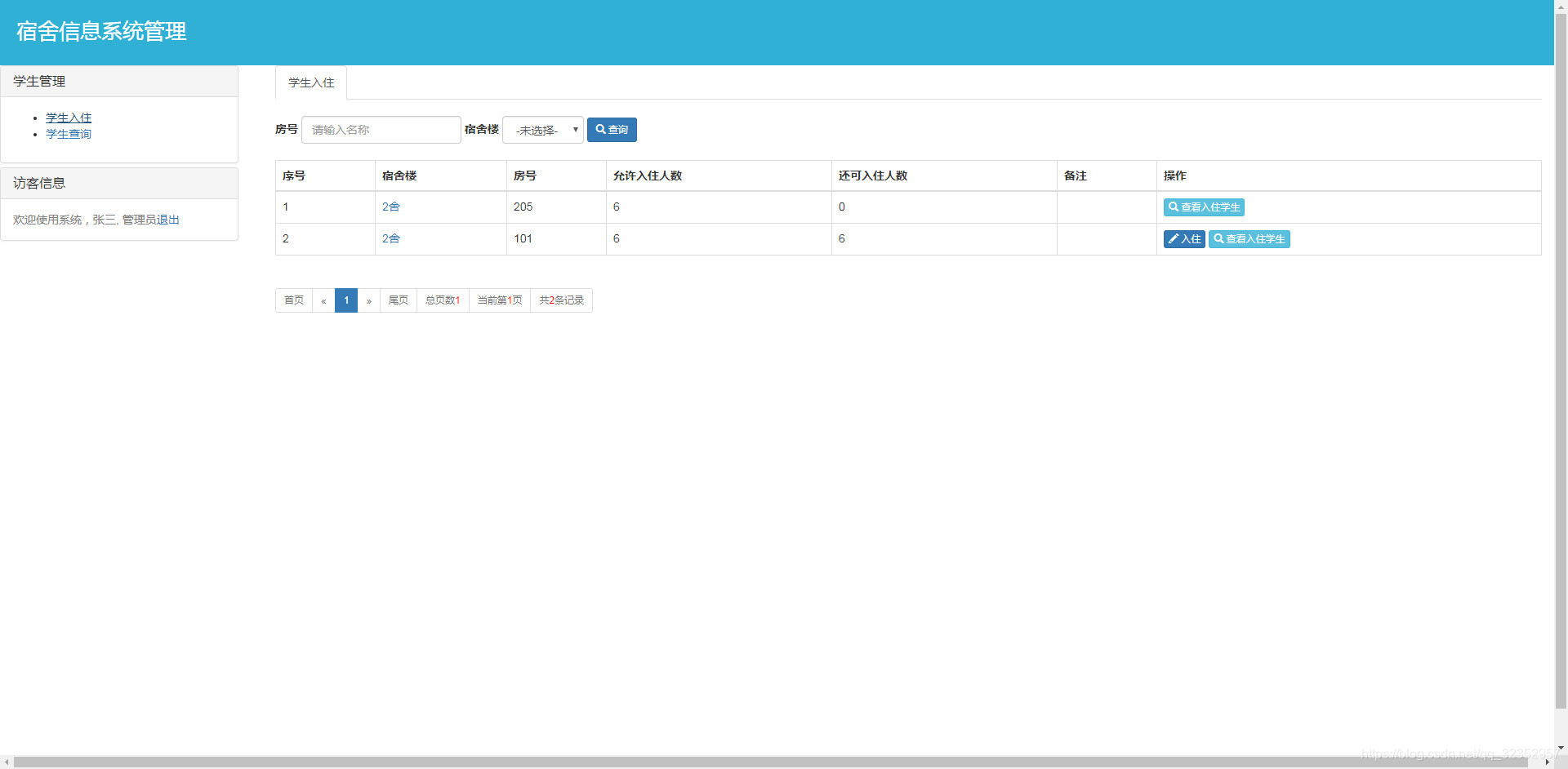This screenshot has width=1568, height=769.
Task: Click 宿舍信息系统管理 header title
Action: [101, 31]
